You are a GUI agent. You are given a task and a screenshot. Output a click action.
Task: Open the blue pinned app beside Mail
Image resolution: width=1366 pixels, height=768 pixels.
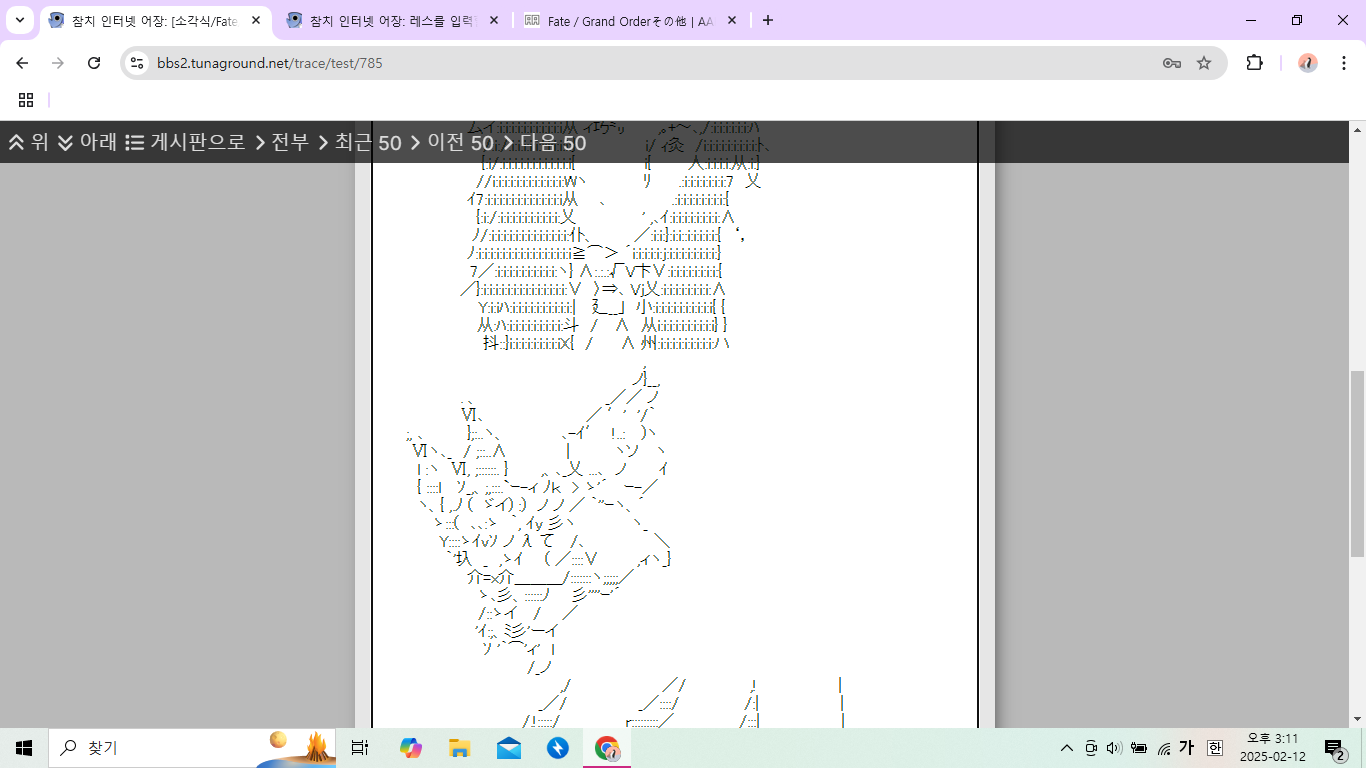tap(558, 748)
